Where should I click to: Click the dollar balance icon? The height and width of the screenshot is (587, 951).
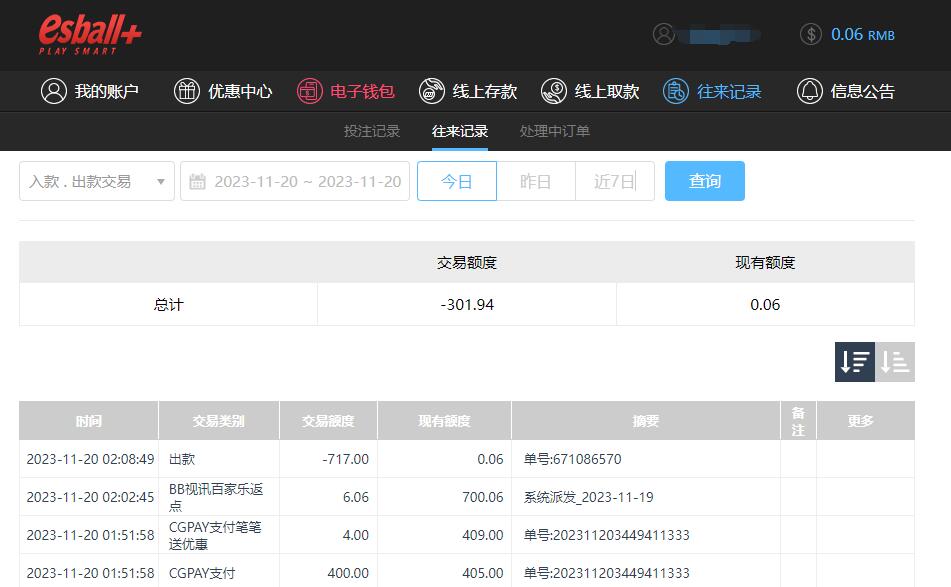[x=811, y=34]
